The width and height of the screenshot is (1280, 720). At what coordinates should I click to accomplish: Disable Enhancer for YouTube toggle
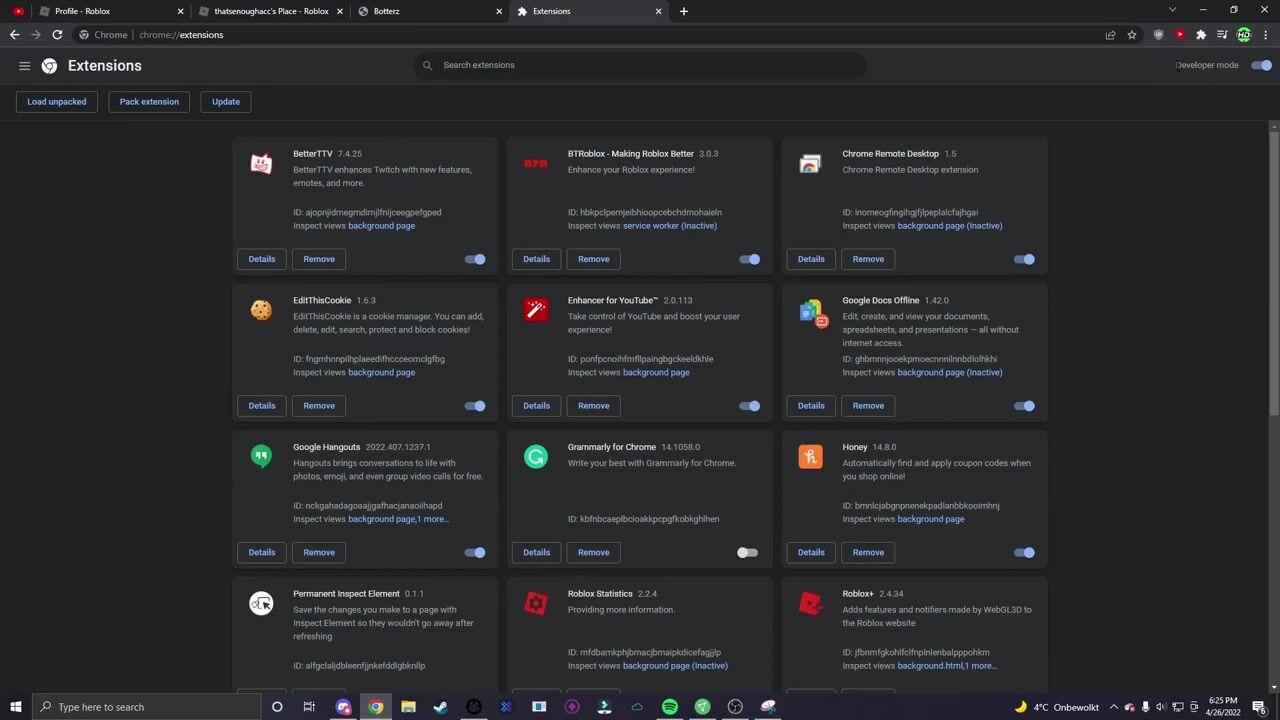(x=749, y=406)
